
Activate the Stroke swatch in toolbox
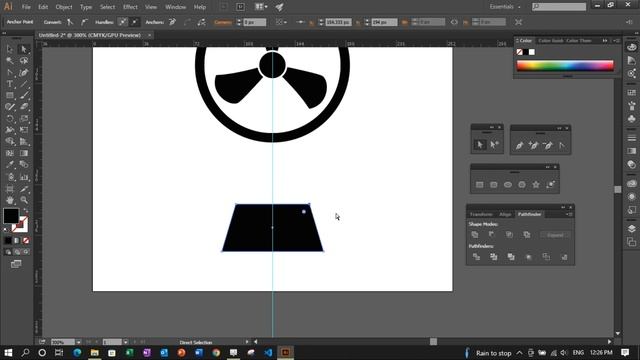[x=20, y=224]
